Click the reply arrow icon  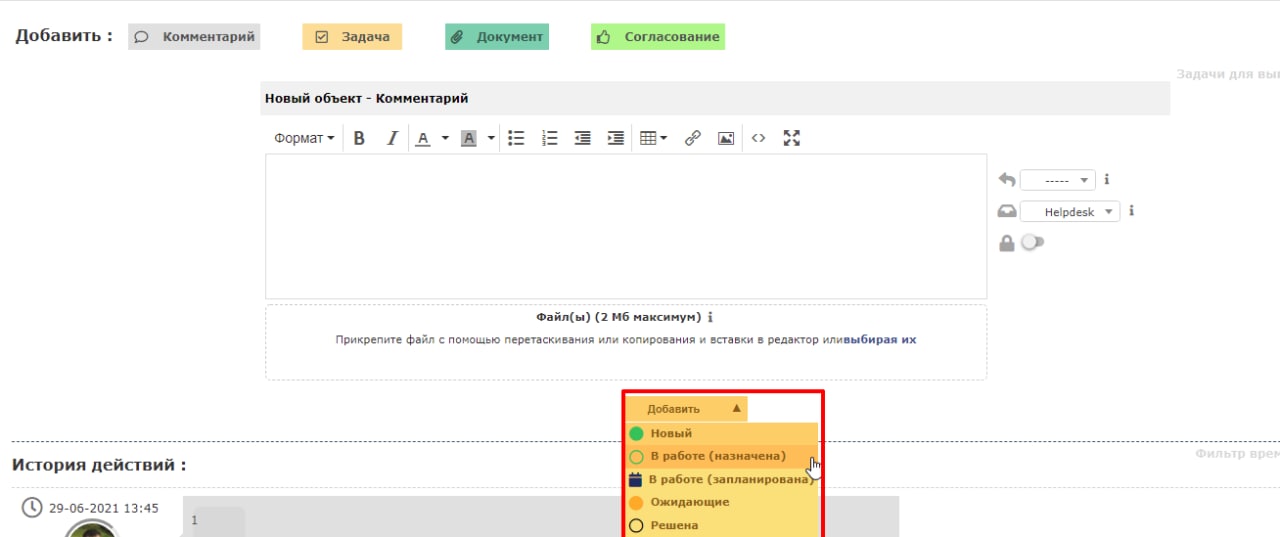coord(1007,180)
